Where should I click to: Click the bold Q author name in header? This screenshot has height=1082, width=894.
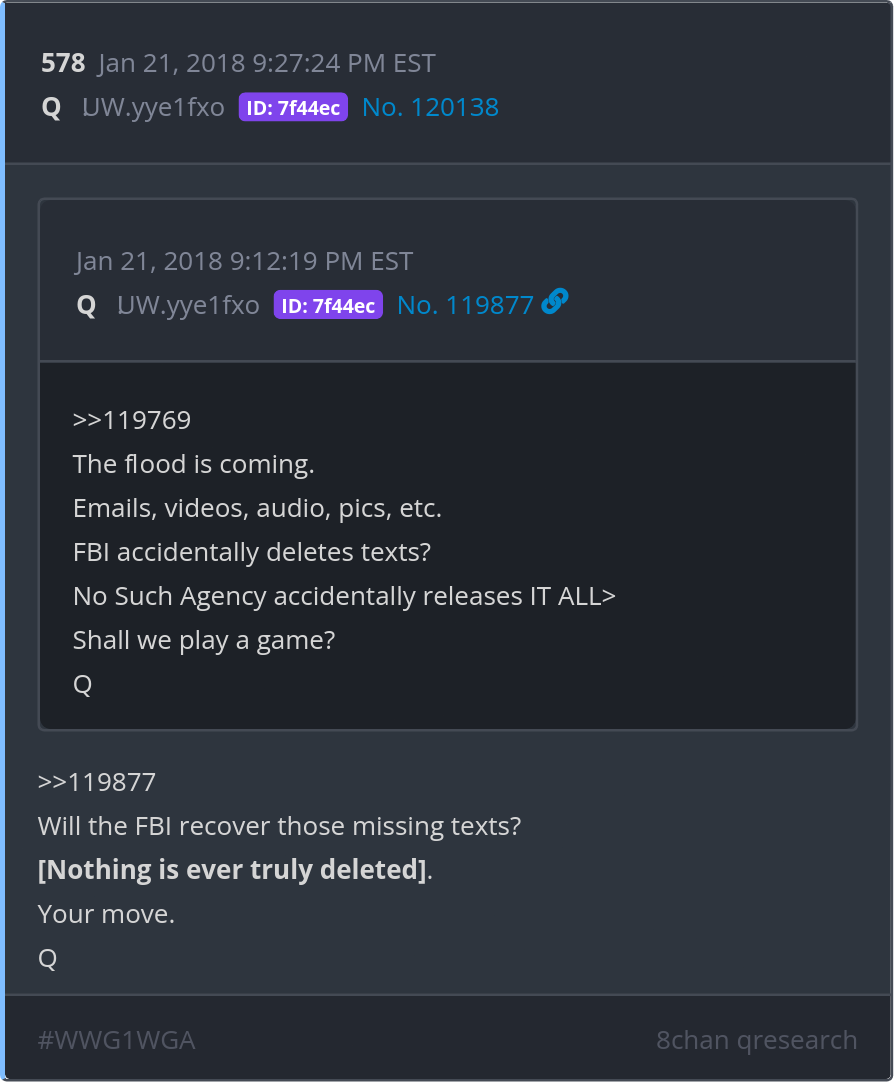coord(51,108)
